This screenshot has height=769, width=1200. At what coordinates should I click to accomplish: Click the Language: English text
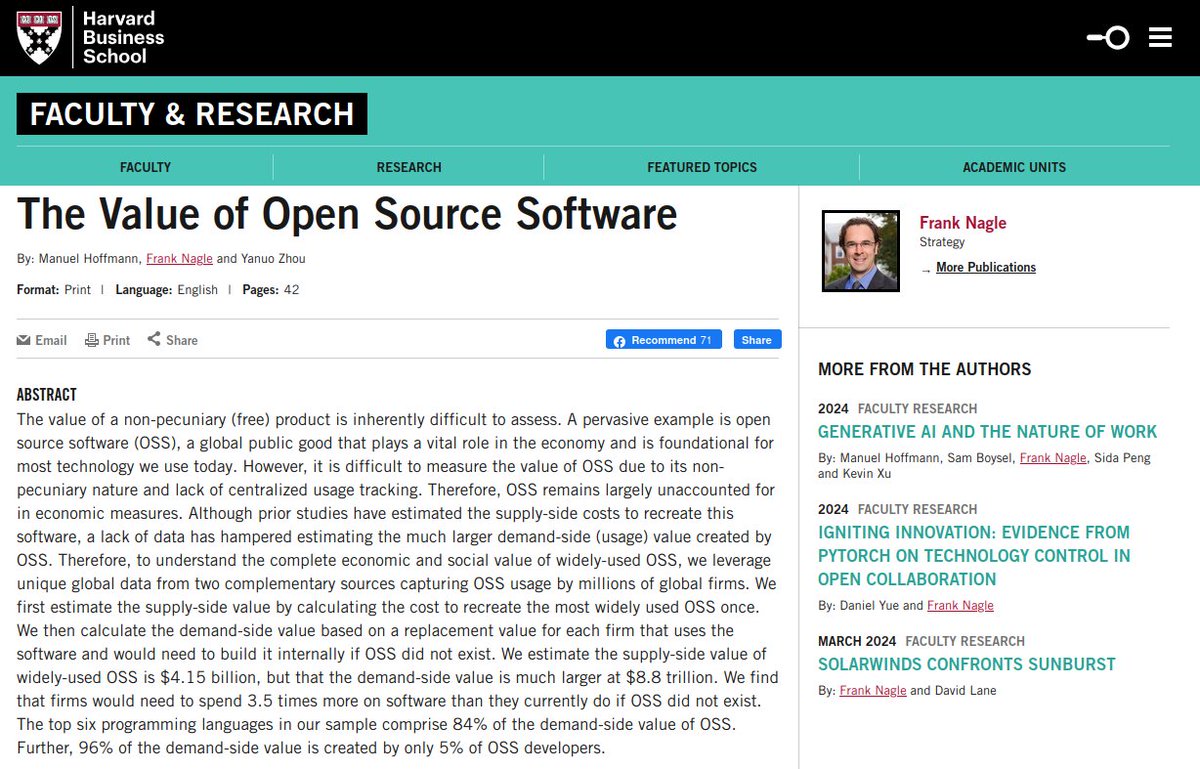[x=166, y=290]
